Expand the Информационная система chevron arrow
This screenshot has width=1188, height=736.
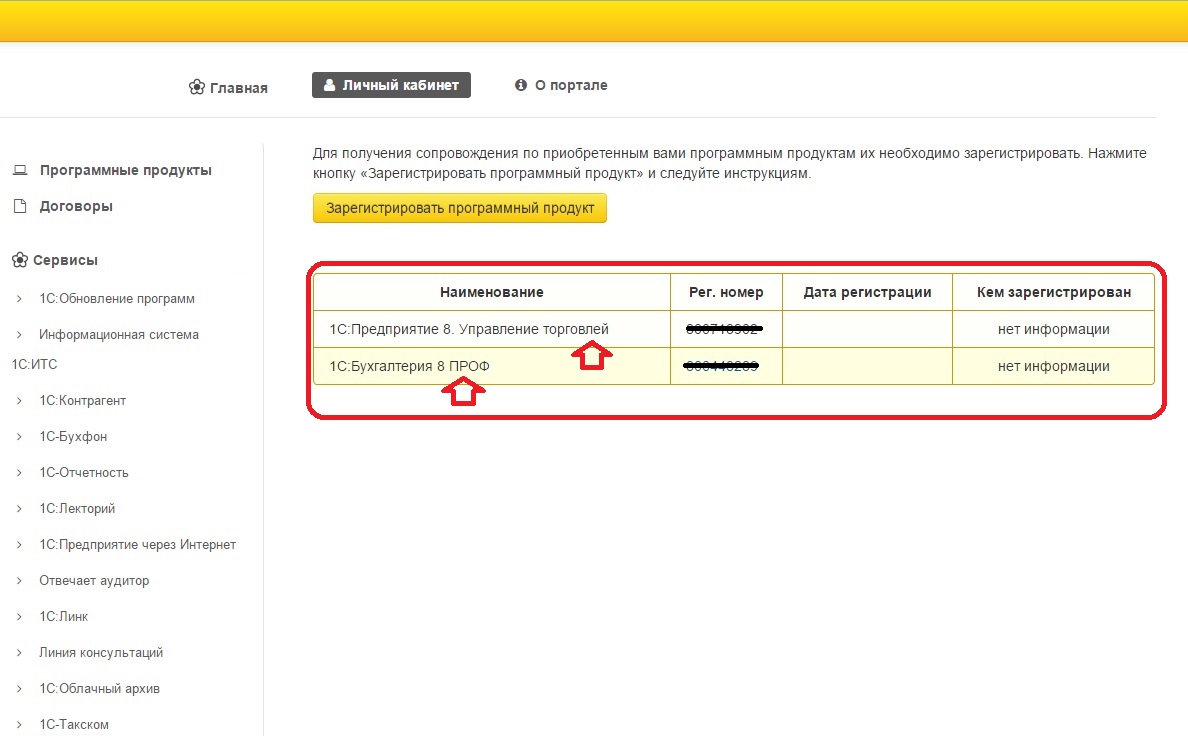[x=19, y=335]
